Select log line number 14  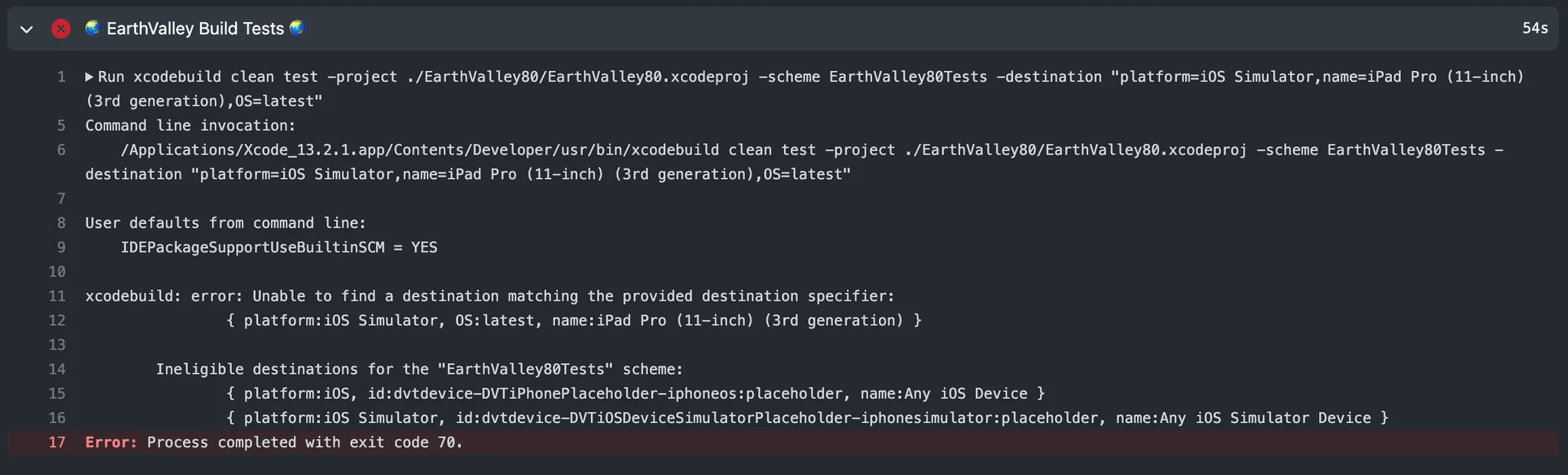pyautogui.click(x=57, y=369)
